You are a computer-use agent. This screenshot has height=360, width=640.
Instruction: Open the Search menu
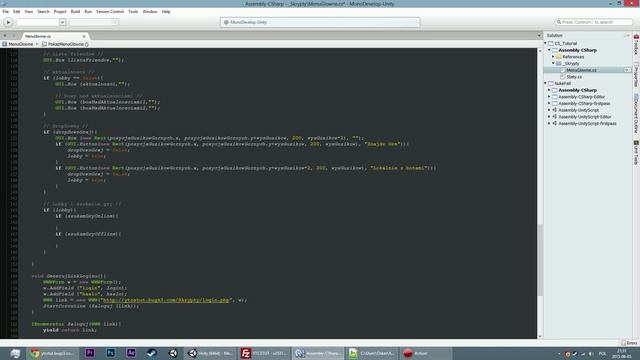point(43,11)
